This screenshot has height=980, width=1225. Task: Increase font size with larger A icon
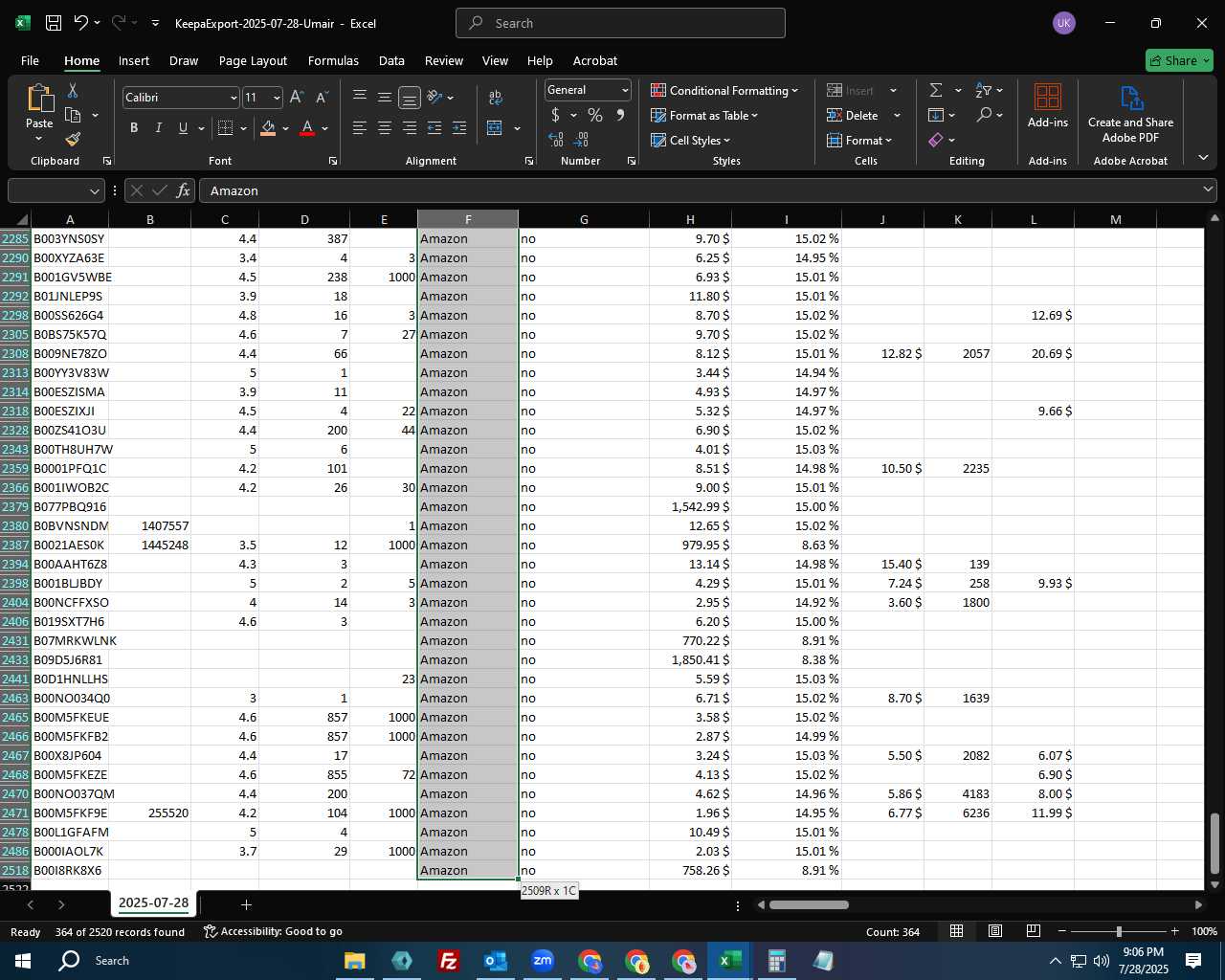coord(297,98)
